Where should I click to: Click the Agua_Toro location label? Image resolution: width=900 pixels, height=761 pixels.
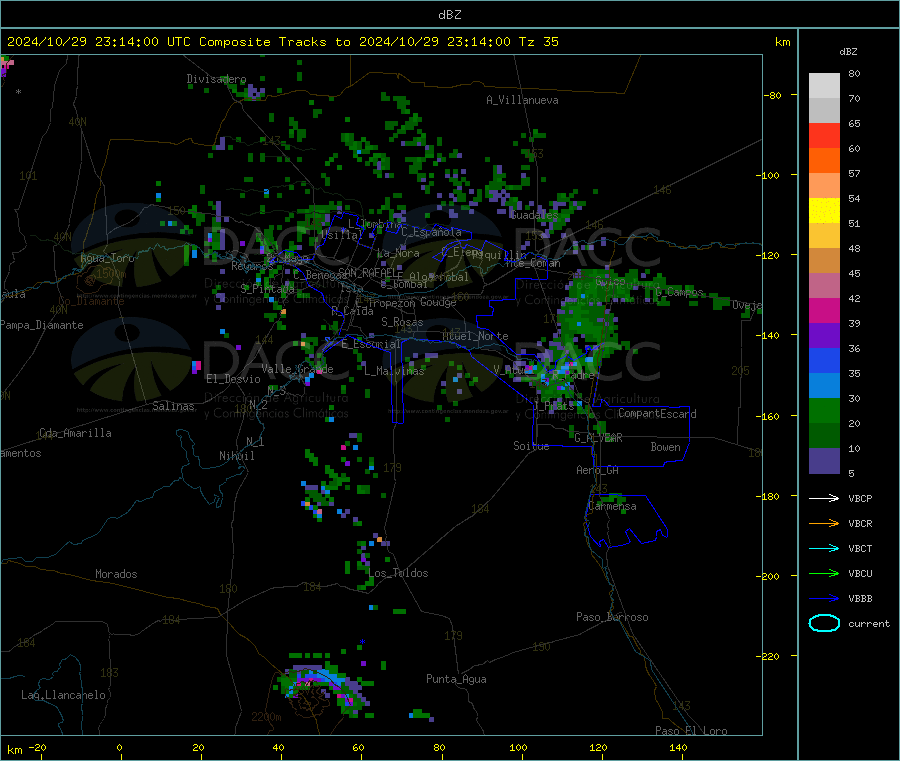107,258
